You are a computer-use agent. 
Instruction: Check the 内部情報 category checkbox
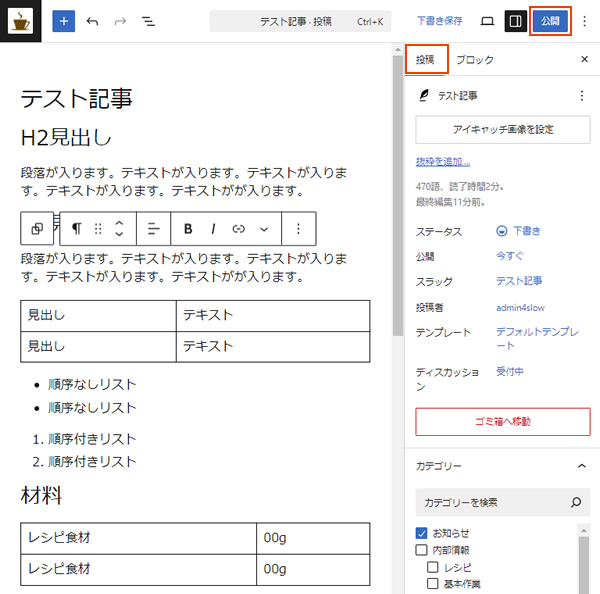pyautogui.click(x=422, y=550)
